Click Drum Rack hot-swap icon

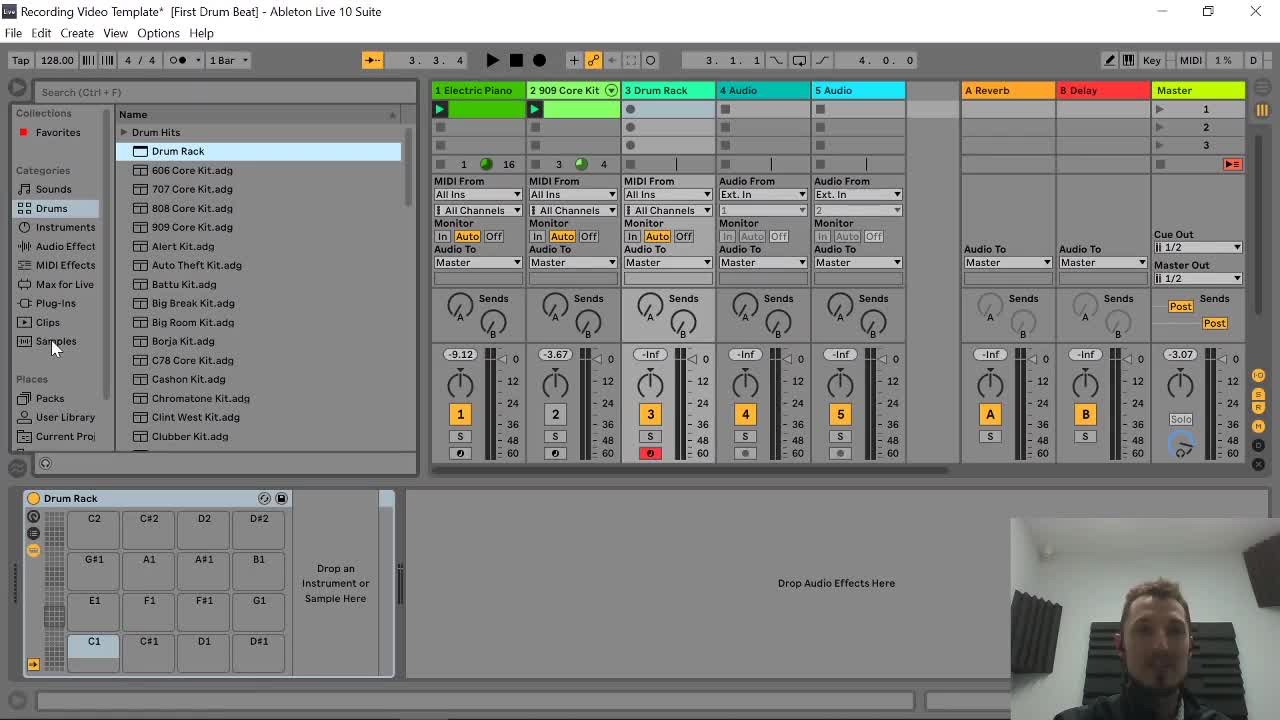[x=264, y=498]
